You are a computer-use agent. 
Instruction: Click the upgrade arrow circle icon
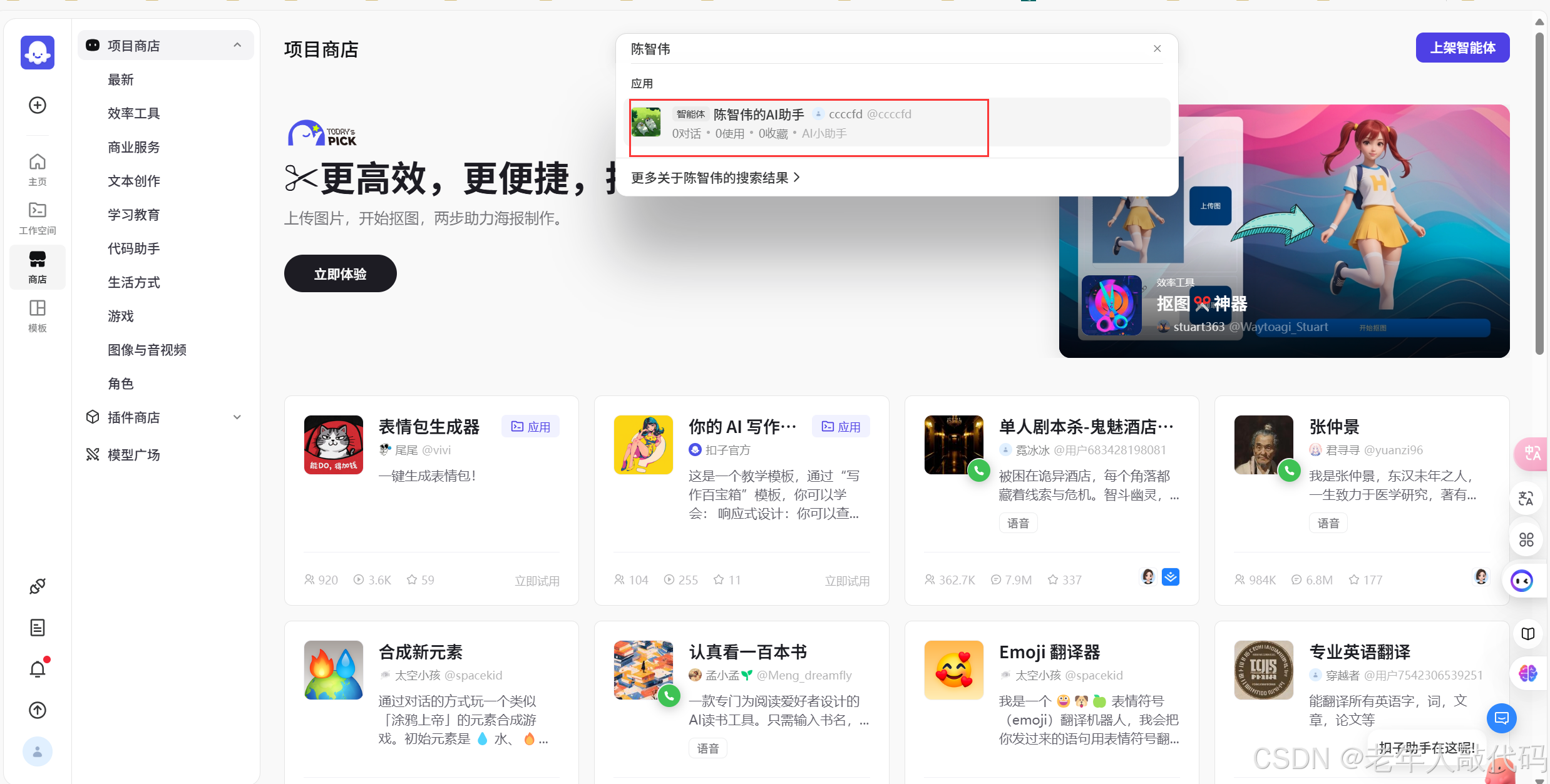tap(38, 710)
